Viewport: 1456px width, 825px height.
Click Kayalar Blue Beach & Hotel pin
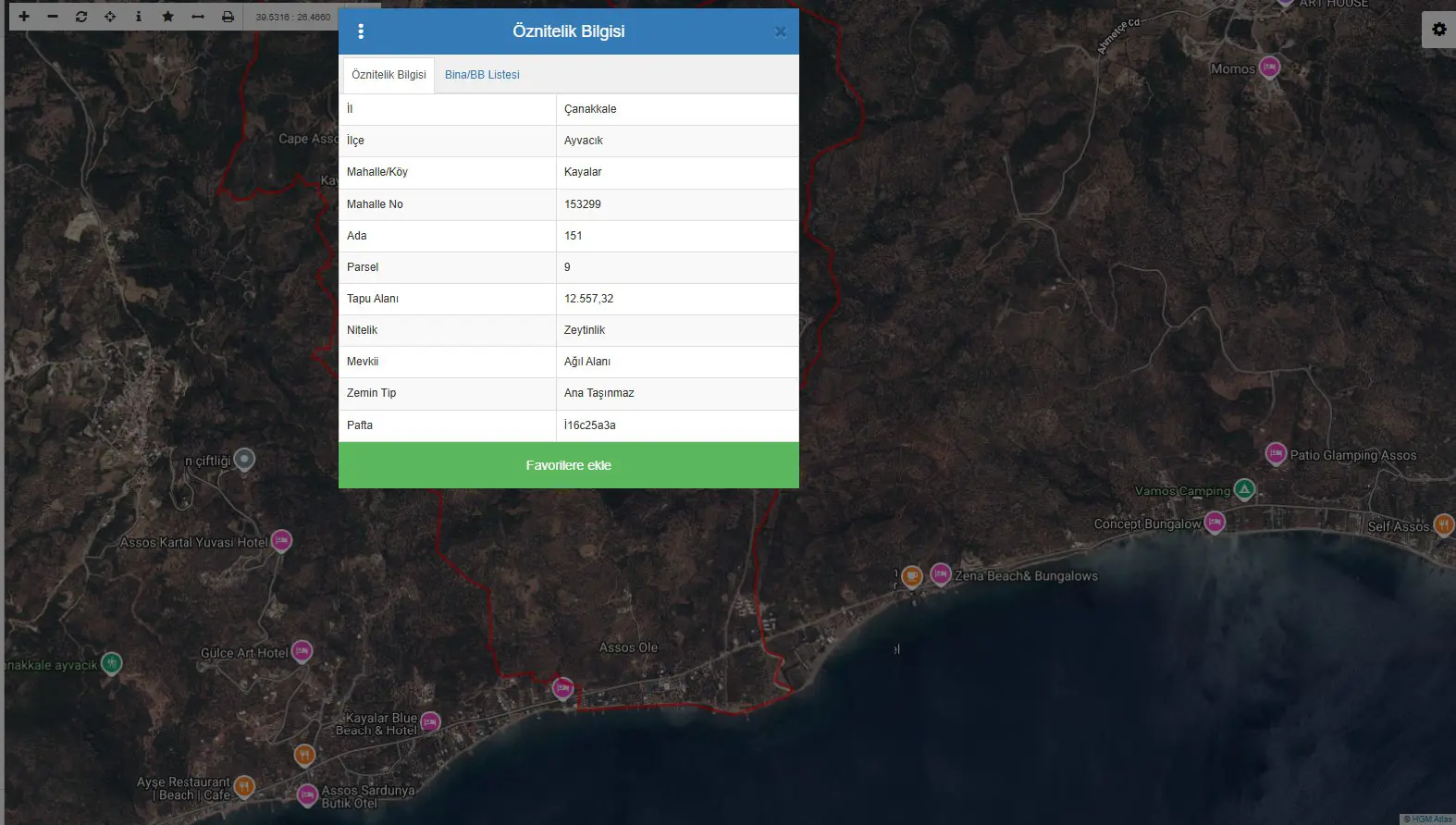[430, 721]
